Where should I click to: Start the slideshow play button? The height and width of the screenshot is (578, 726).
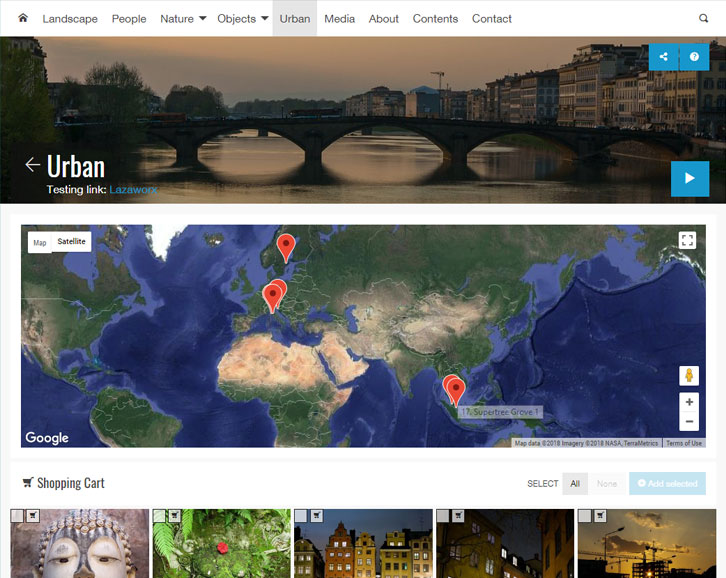[x=689, y=178]
